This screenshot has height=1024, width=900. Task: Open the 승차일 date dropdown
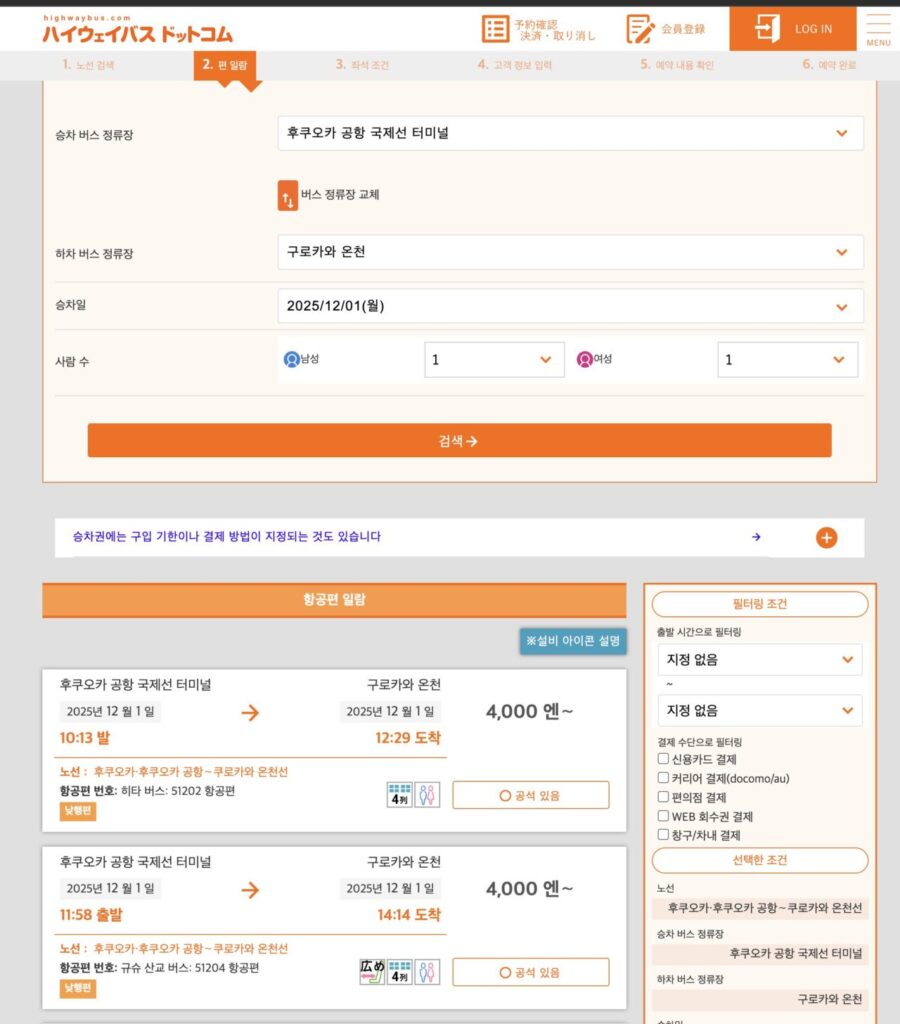click(x=570, y=304)
